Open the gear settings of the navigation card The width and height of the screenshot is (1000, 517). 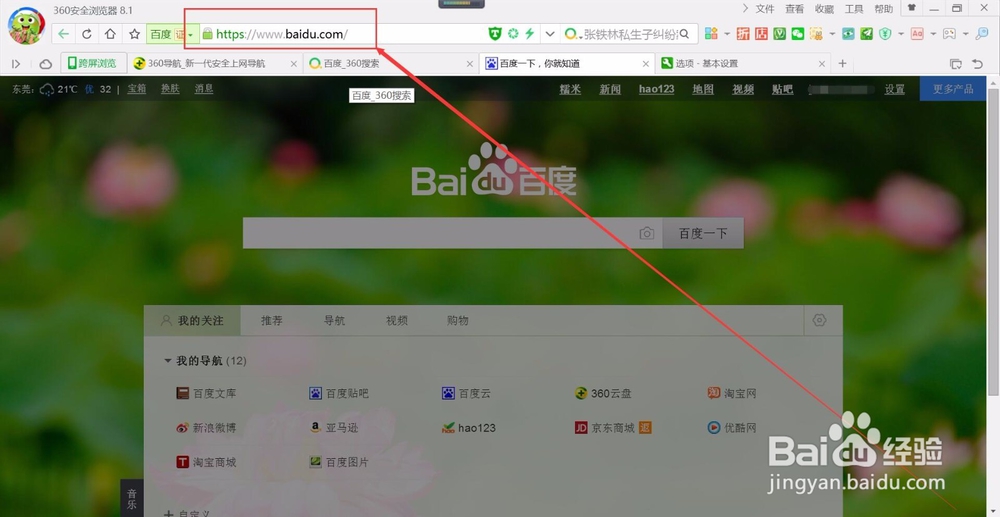click(x=820, y=320)
